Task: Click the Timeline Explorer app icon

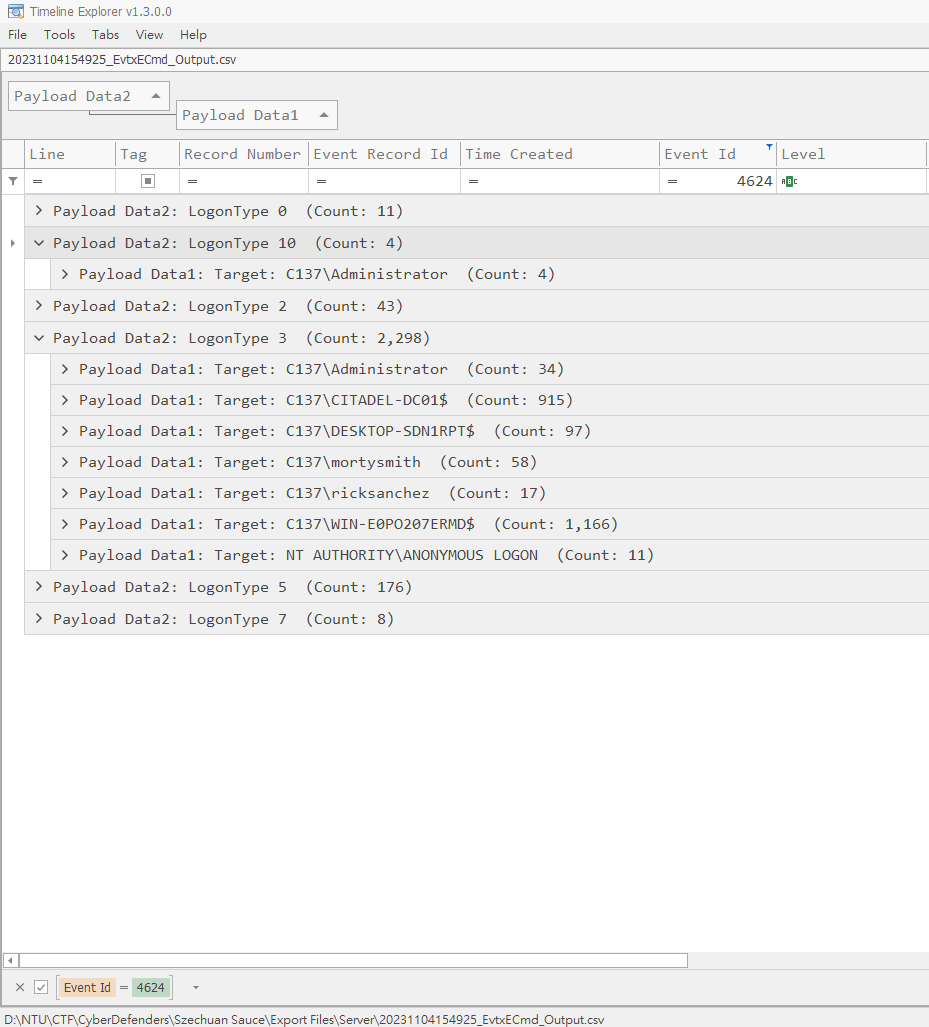Action: [15, 11]
